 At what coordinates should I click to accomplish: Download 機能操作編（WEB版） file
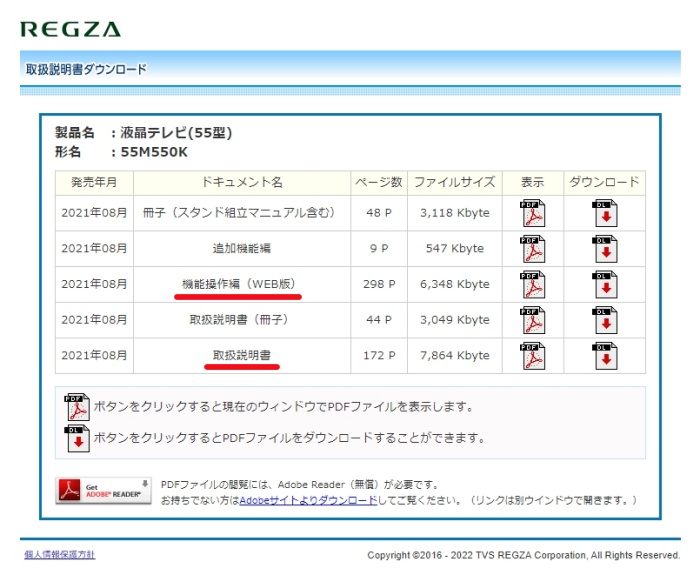click(605, 284)
